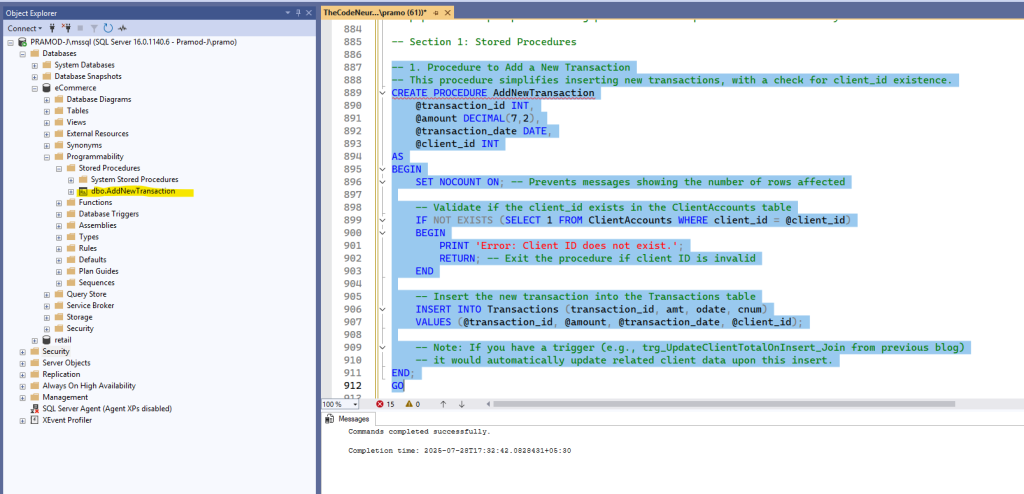Expand the Tables folder under eCommerce

pyautogui.click(x=47, y=111)
